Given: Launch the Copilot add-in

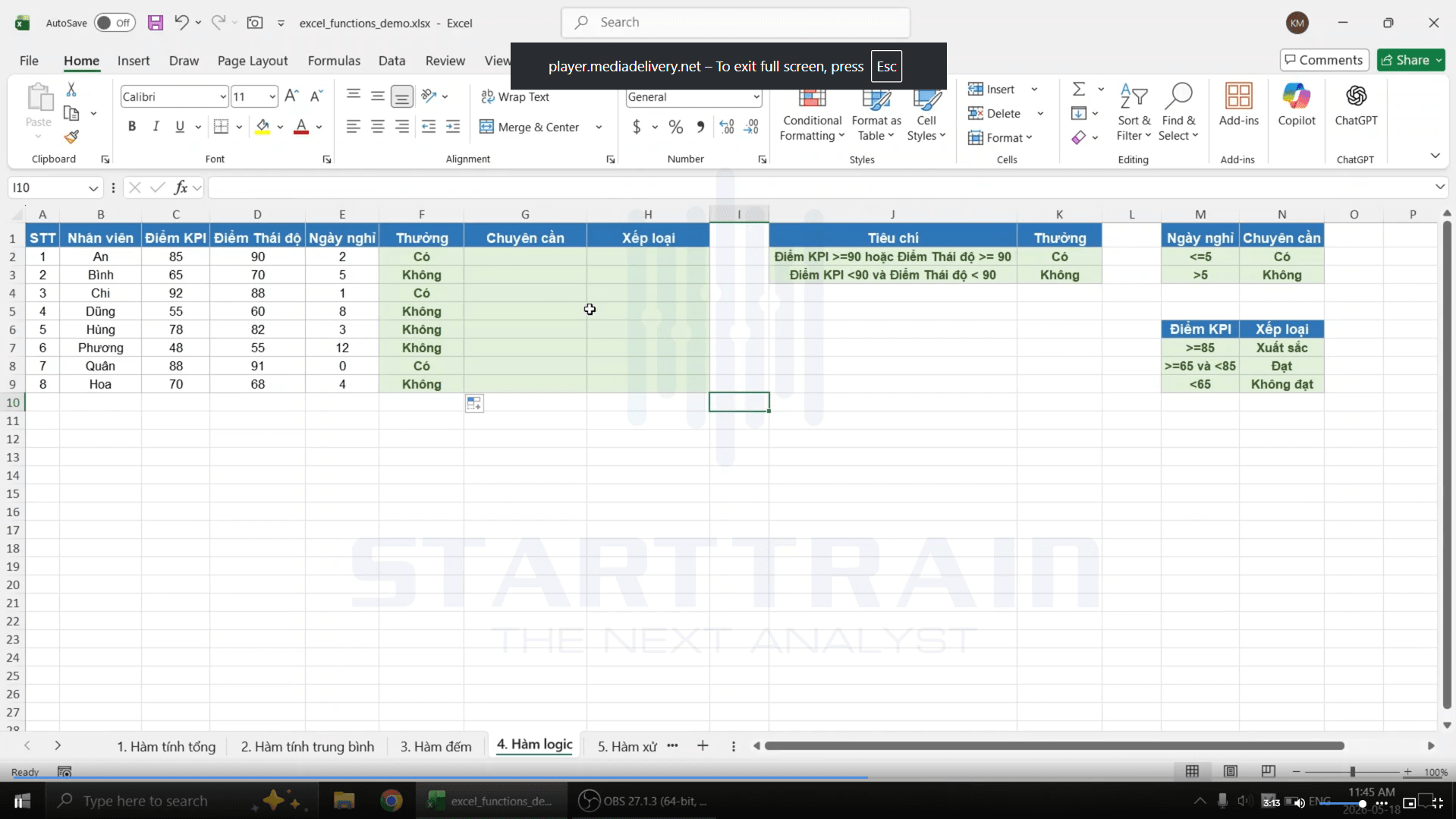Looking at the screenshot, I should (1297, 105).
